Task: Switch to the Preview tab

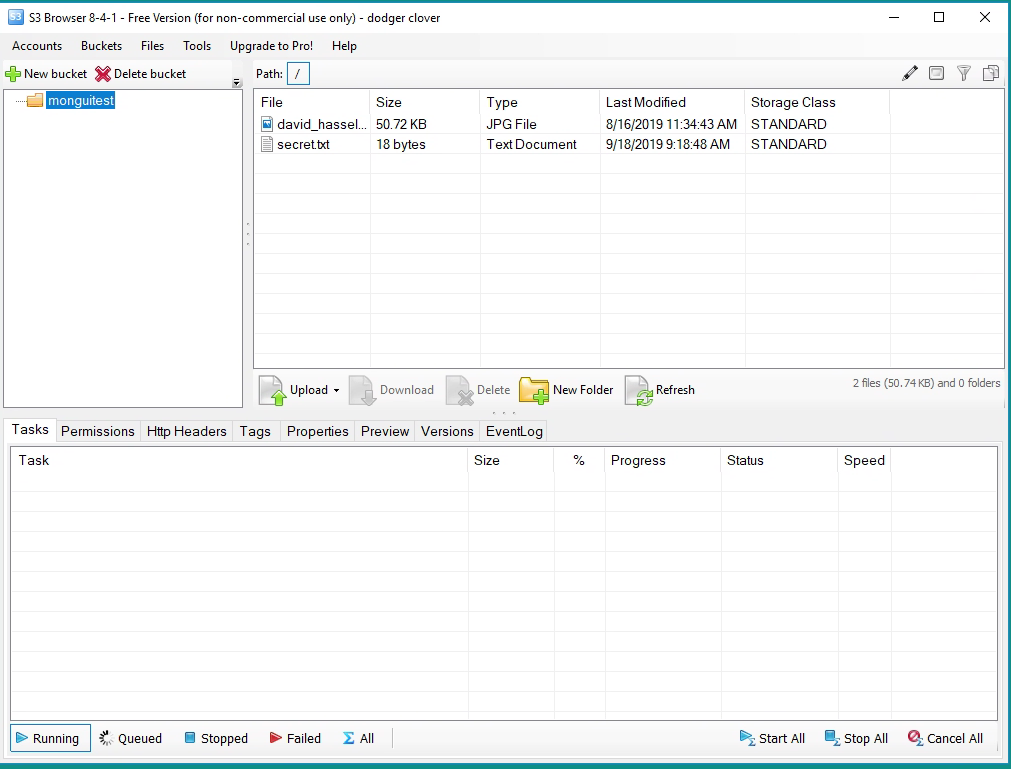Action: (385, 431)
